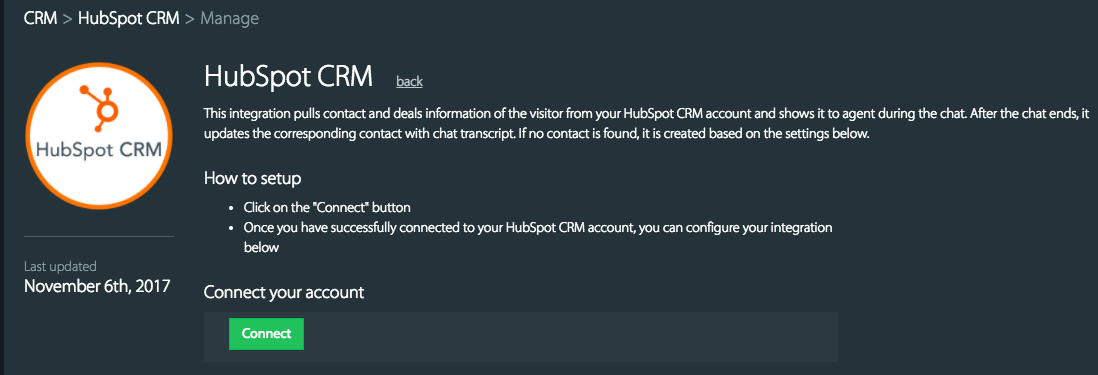Viewport: 1098px width, 375px height.
Task: Click separator arrow between CRM and HubSpot CRM
Action: click(x=67, y=19)
